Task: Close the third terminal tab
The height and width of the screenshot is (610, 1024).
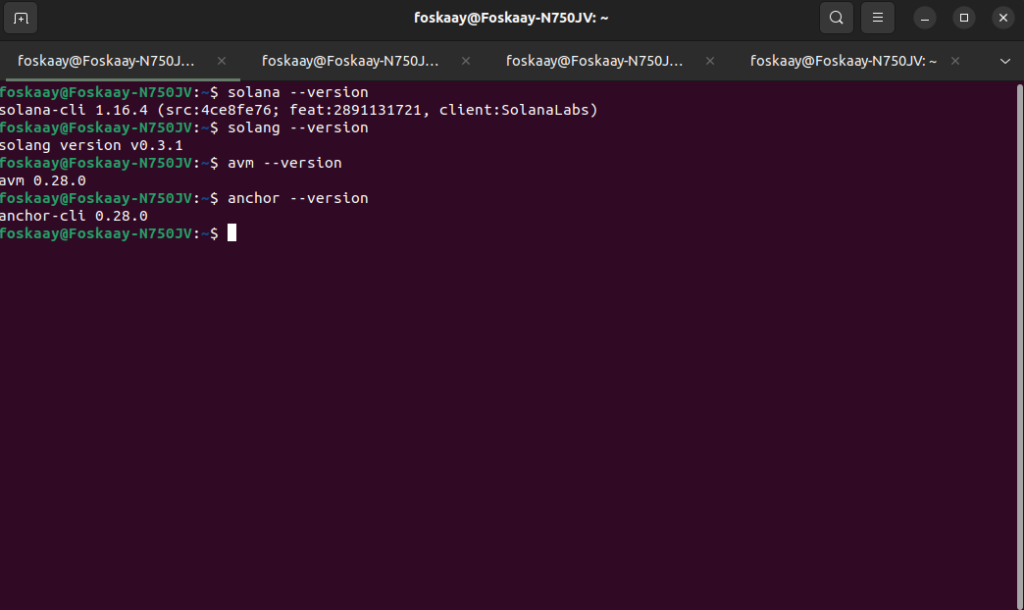Action: coord(710,61)
